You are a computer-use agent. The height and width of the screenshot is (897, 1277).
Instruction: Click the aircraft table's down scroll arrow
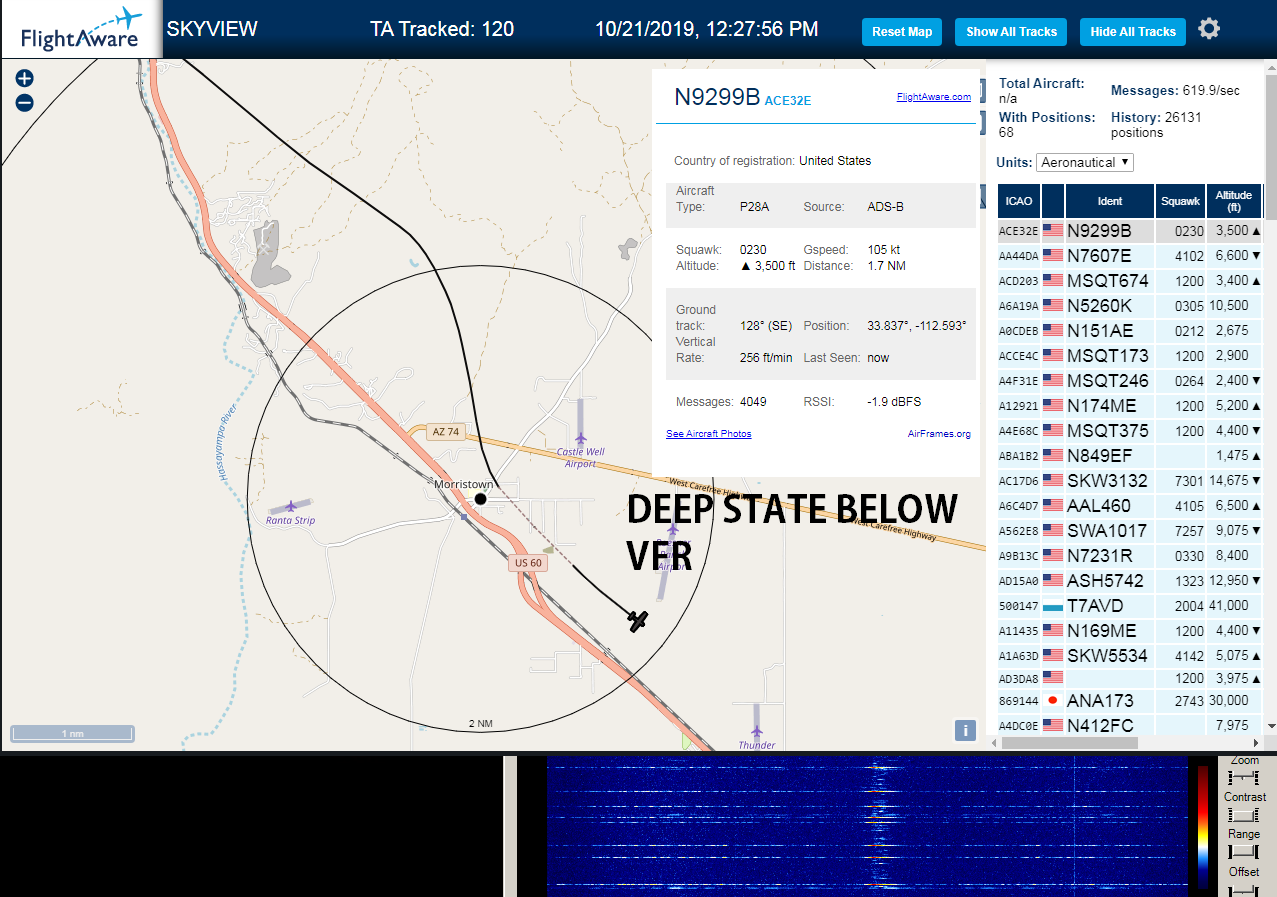(1271, 726)
